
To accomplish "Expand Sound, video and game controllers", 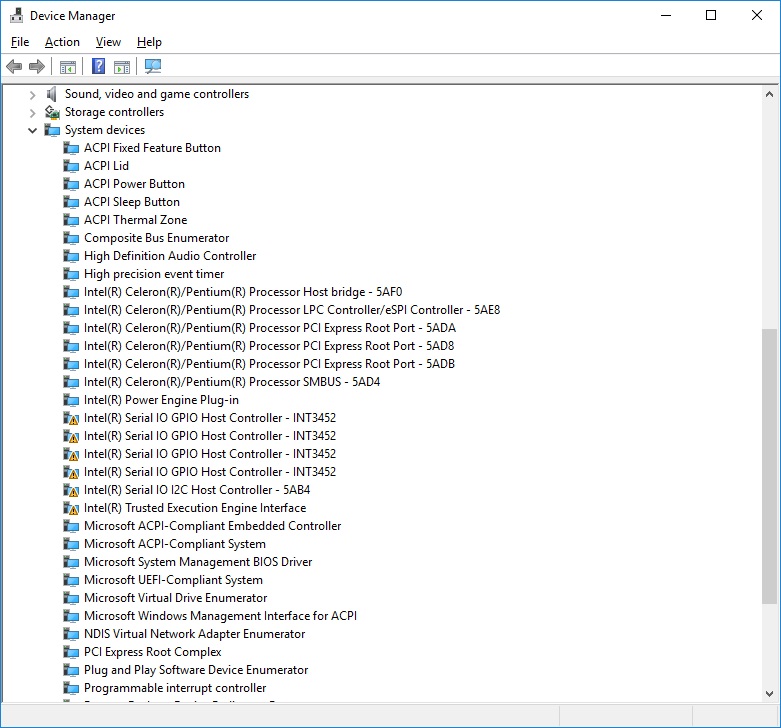I will coord(32,95).
